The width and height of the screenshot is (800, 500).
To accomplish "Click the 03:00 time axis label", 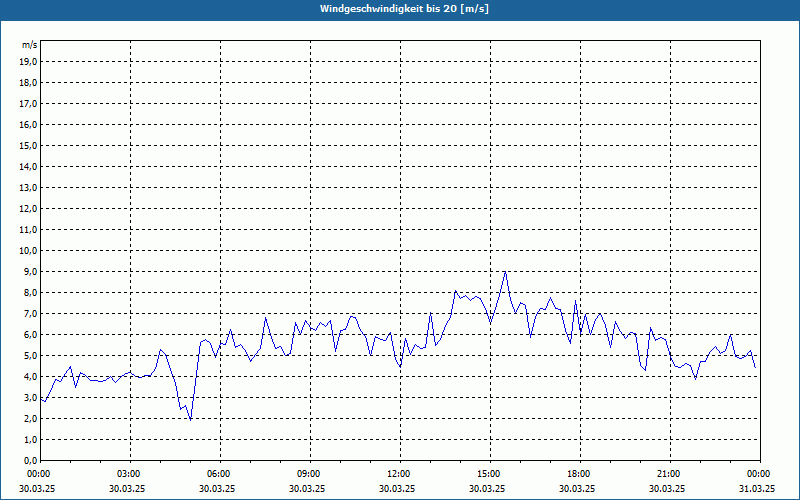I will [x=131, y=474].
